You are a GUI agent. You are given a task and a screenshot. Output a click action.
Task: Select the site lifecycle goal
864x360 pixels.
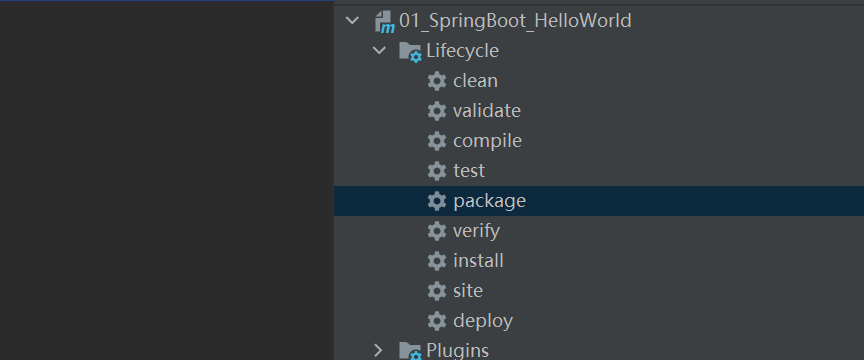[468, 291]
